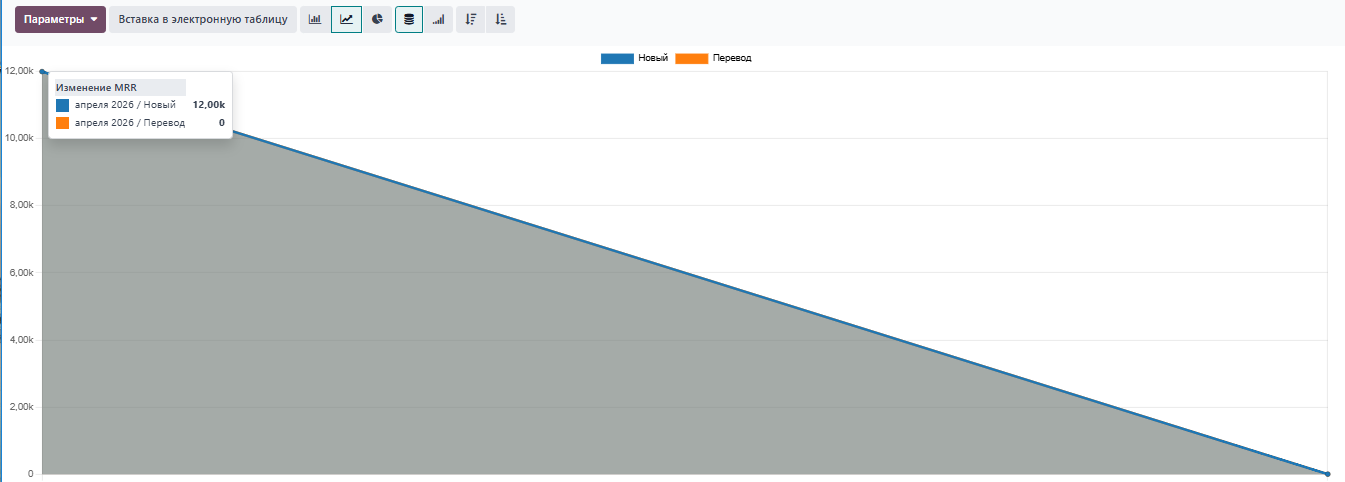This screenshot has height=482, width=1345.
Task: Switch to bar chart view
Action: [x=315, y=19]
